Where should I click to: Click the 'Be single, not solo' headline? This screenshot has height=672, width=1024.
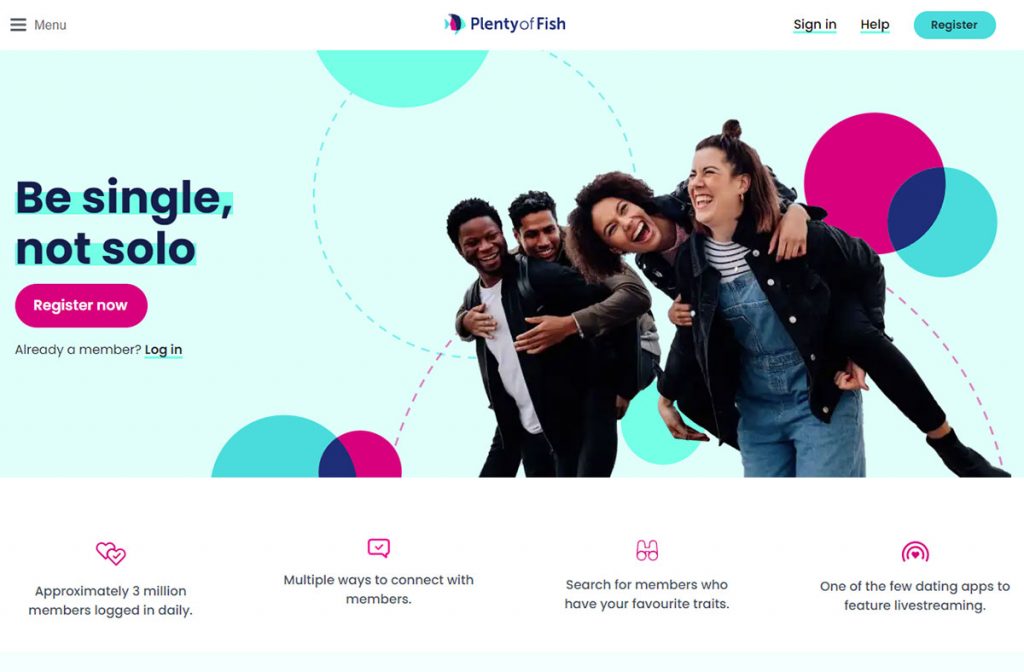pos(124,222)
